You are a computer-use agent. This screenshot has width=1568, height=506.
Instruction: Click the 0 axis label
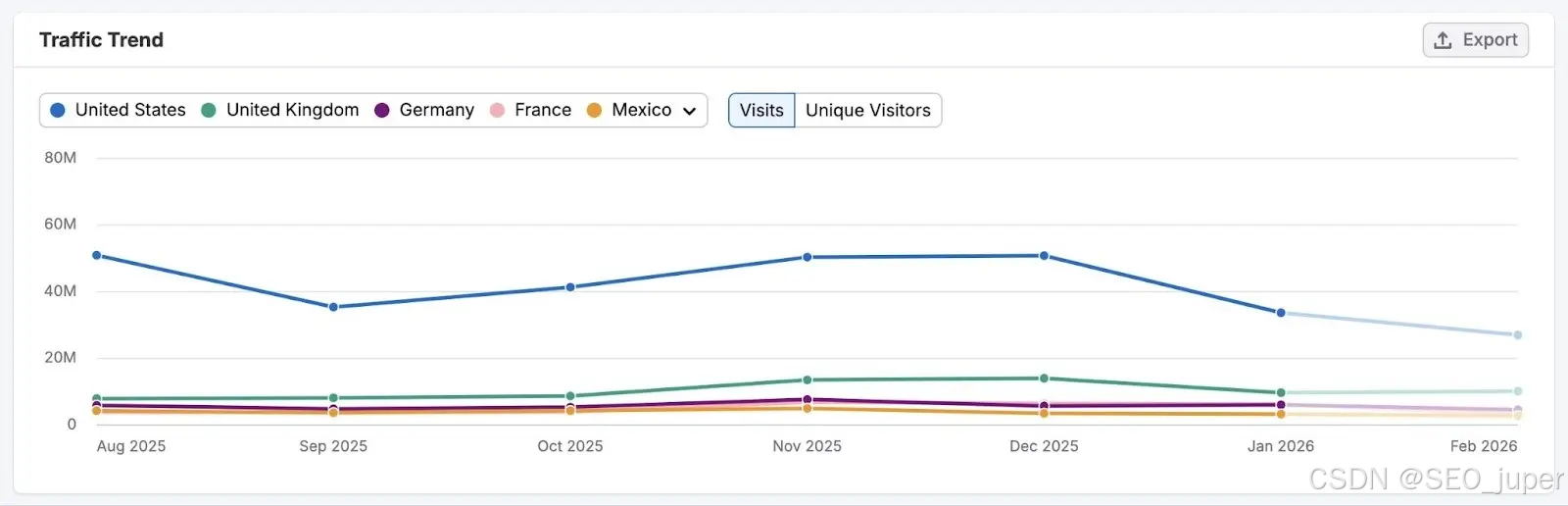[x=72, y=425]
